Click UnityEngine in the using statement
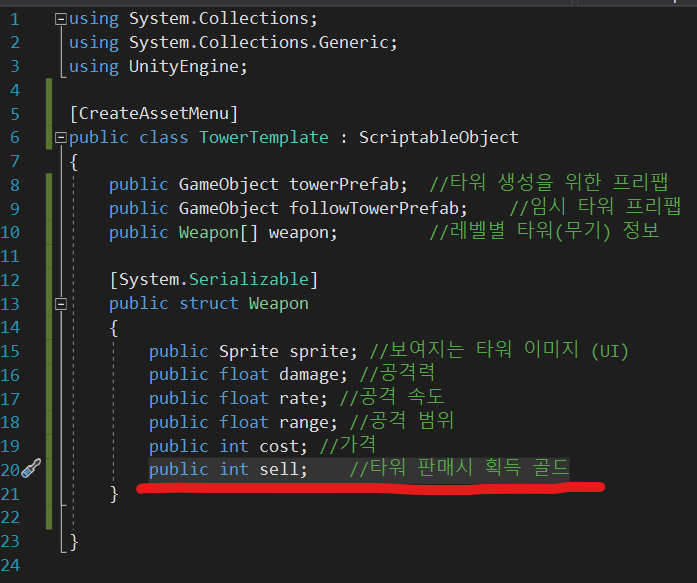The height and width of the screenshot is (583, 697). (188, 67)
